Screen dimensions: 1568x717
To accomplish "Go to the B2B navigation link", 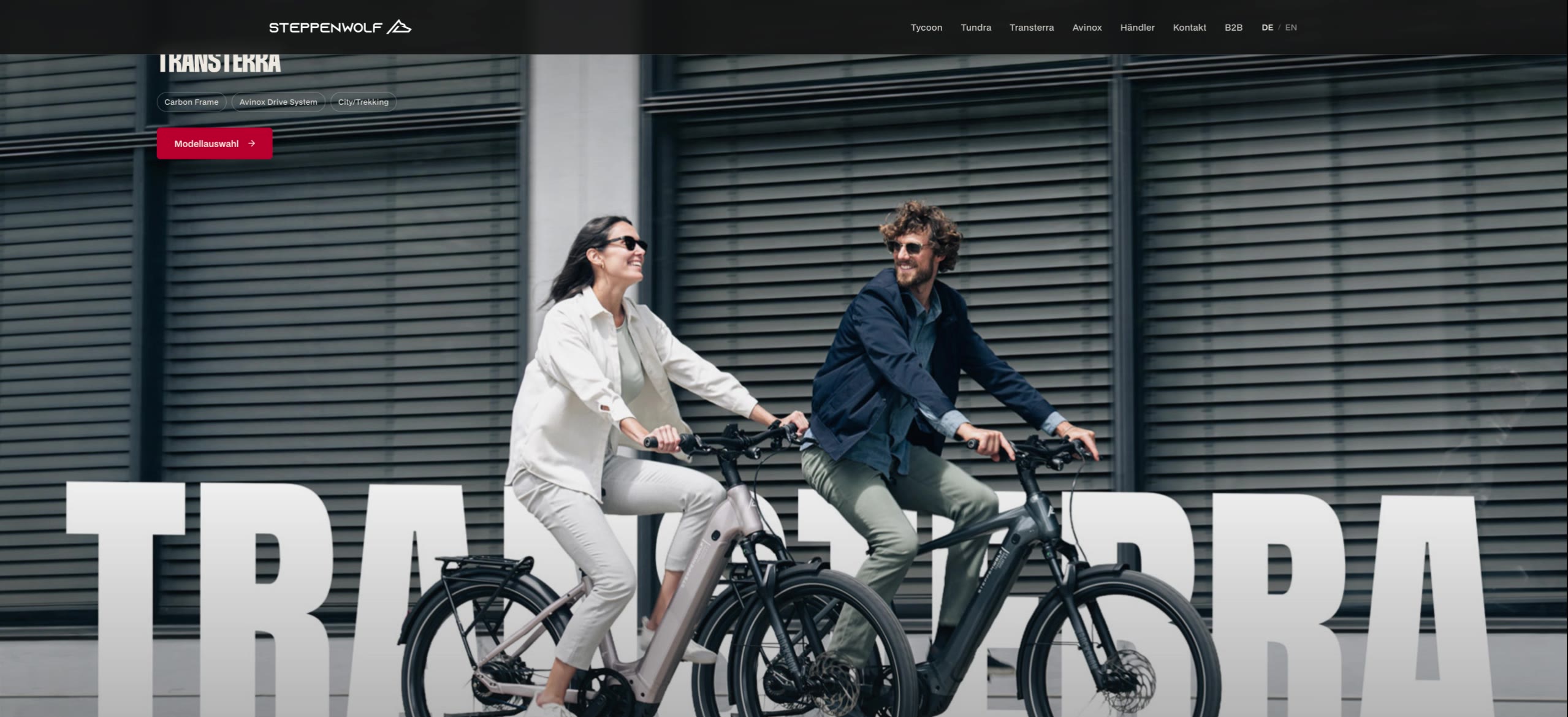I will coord(1233,28).
